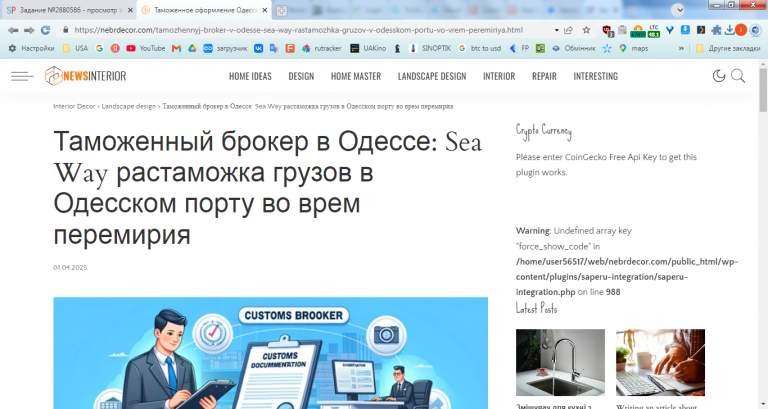Open the SINOPTIK weather bookmark
The width and height of the screenshot is (768, 409).
[x=430, y=48]
